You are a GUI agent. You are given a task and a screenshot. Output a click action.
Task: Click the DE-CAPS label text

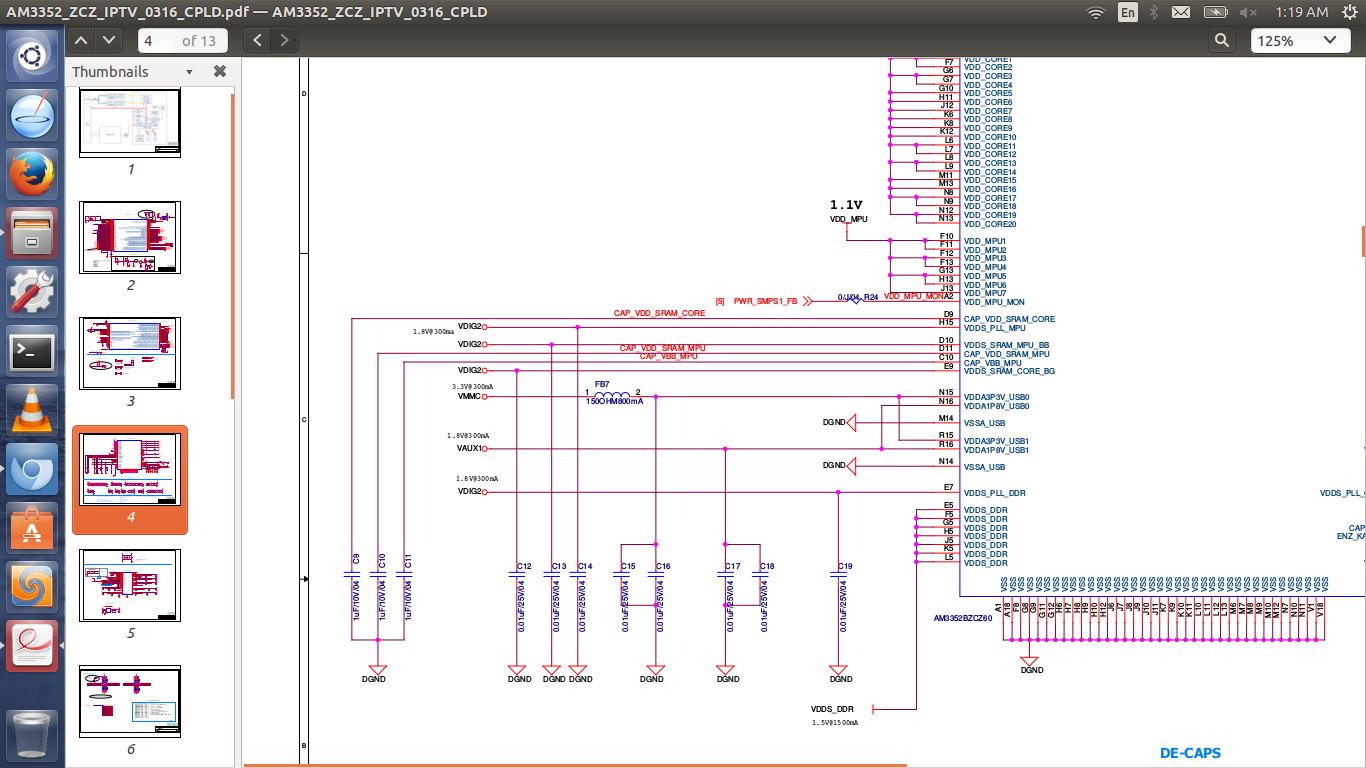pos(1190,753)
